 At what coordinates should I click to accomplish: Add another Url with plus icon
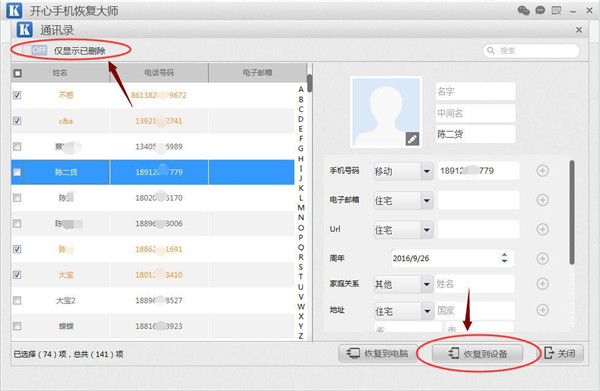point(542,229)
